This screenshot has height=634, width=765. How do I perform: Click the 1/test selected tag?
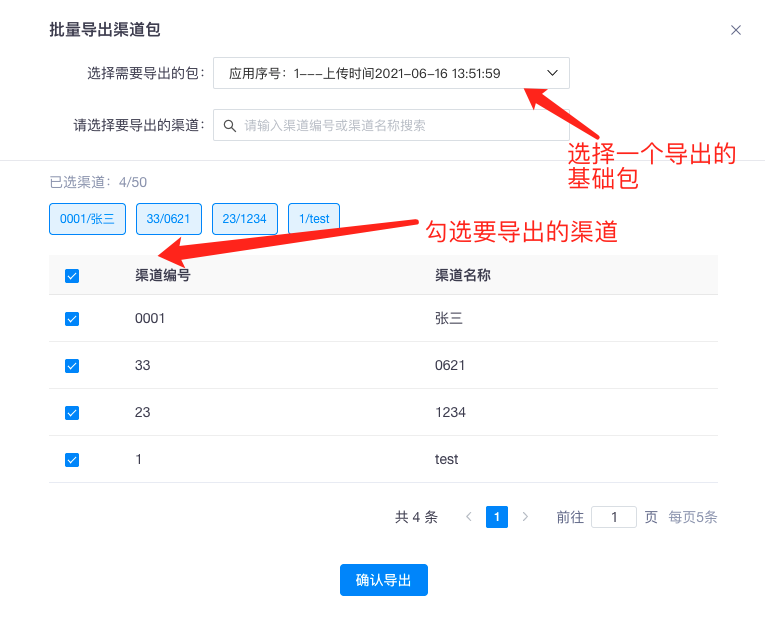314,219
